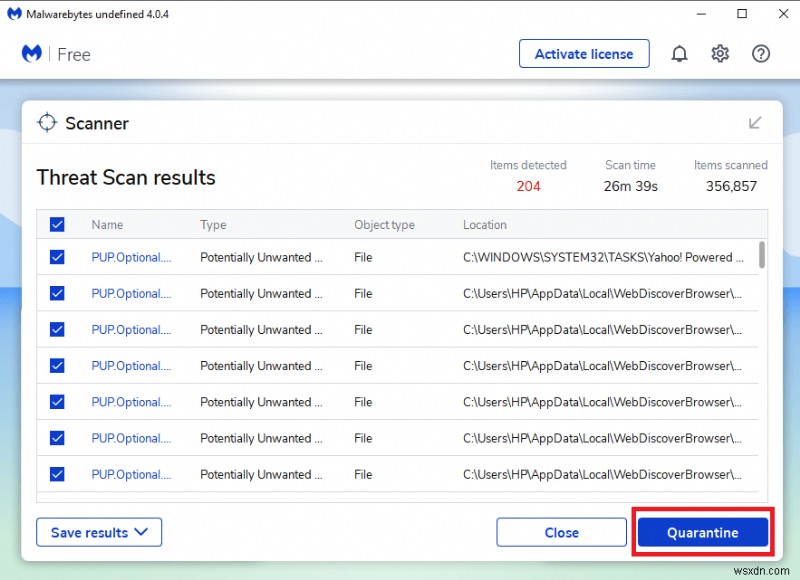Image resolution: width=800 pixels, height=580 pixels.
Task: Open the help question mark icon
Action: 761,54
